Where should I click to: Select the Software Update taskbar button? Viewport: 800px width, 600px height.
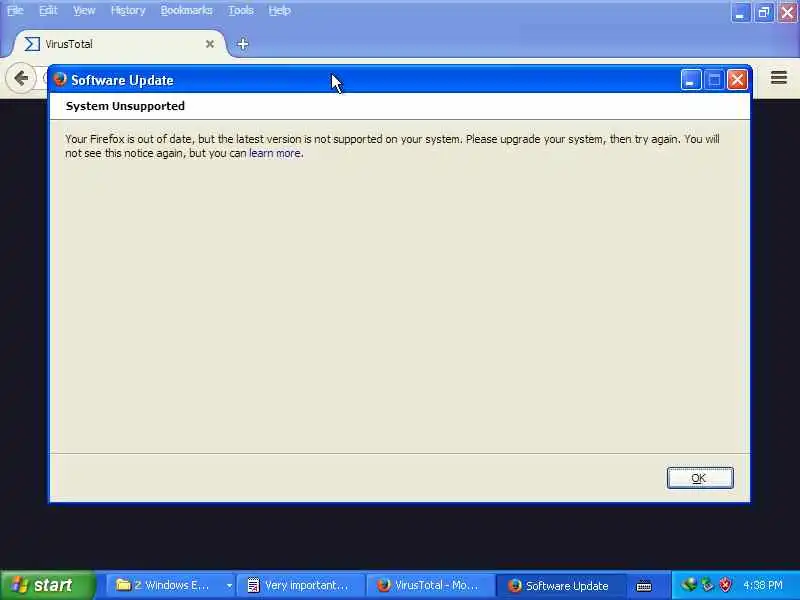(560, 585)
